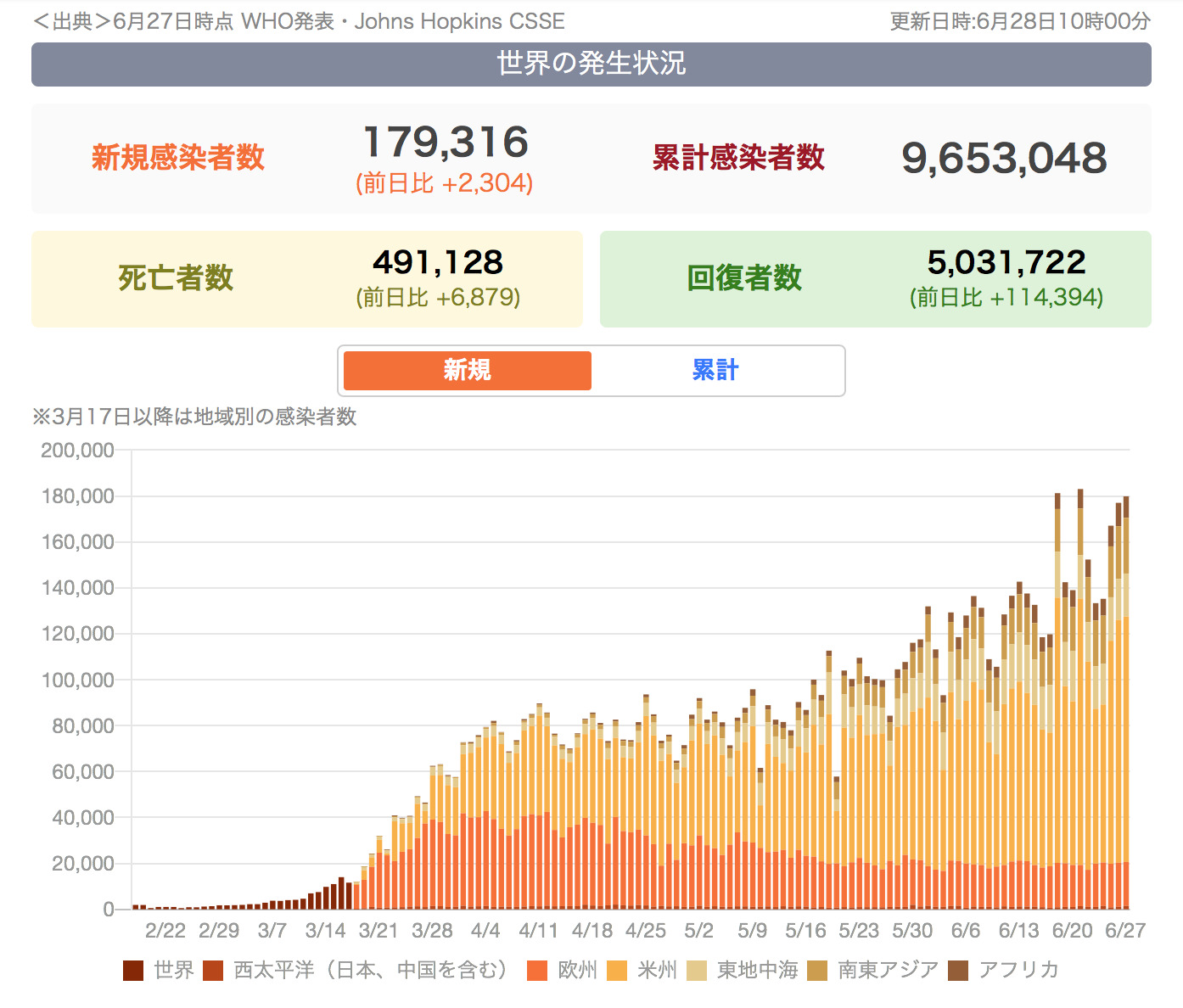Viewport: 1183px width, 1008px height.
Task: Click the source text WHO発表・Johns Hopkins CSSE
Action: coord(403,21)
